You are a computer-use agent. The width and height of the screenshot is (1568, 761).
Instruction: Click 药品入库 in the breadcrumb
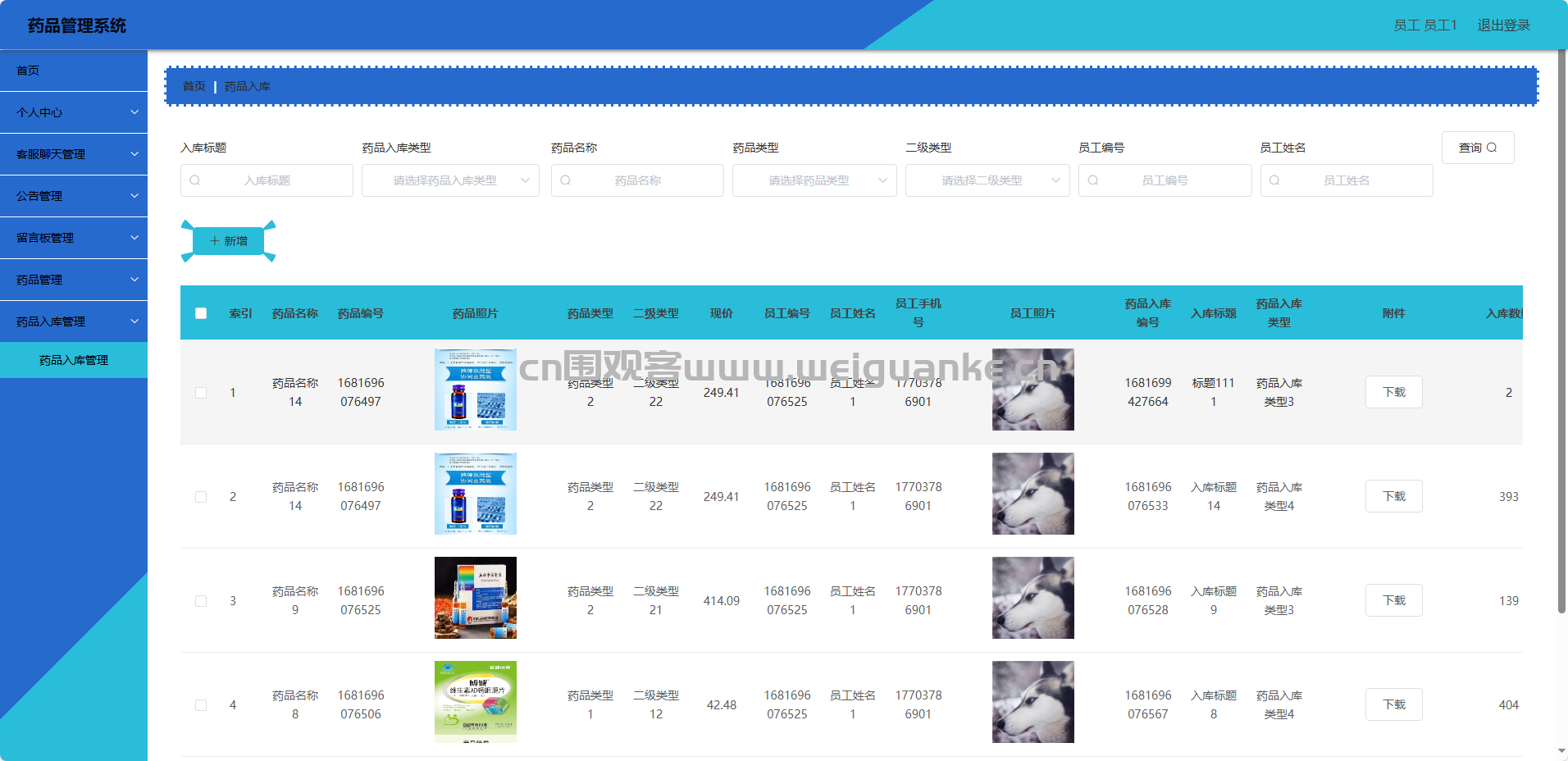point(247,86)
